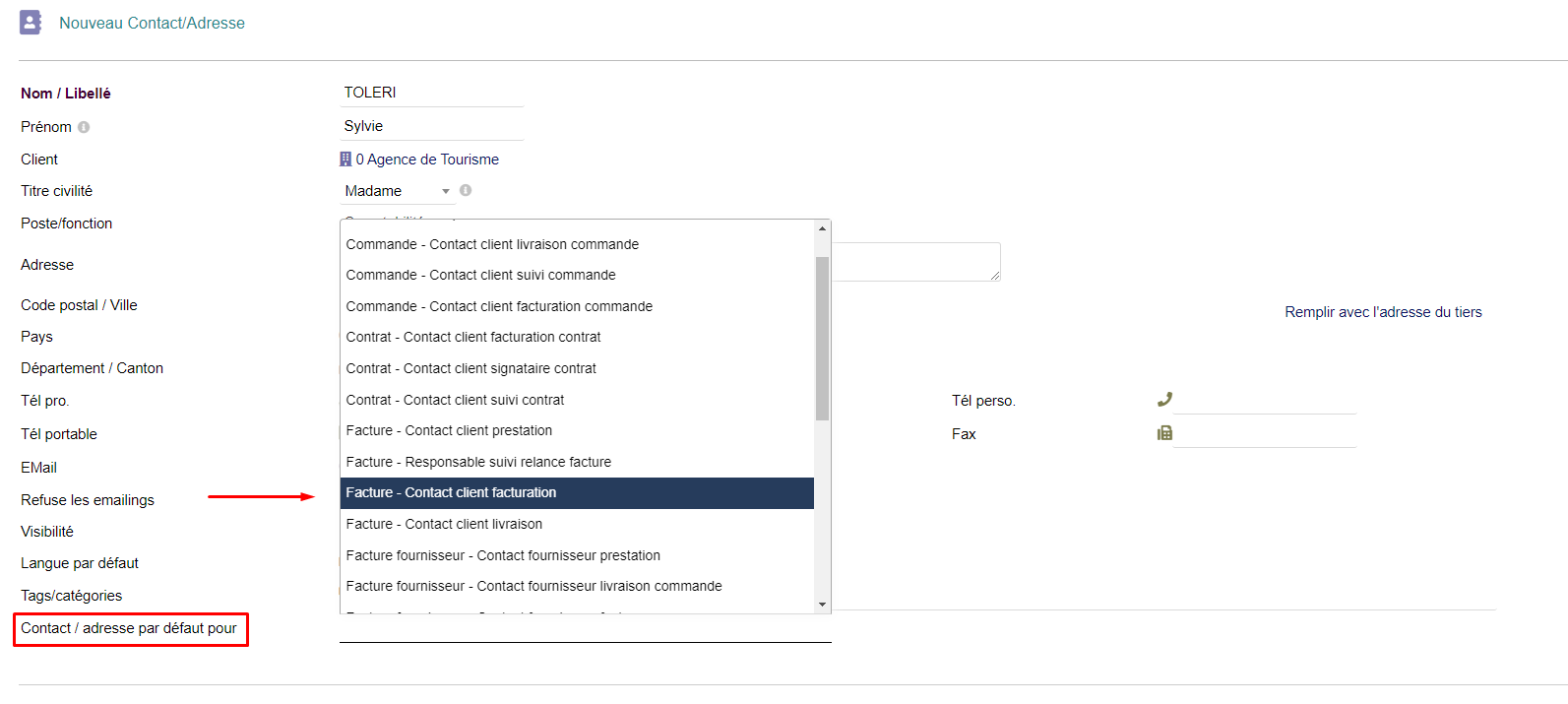
Task: Click the dropdown list scroll up arrow
Action: coord(822,228)
